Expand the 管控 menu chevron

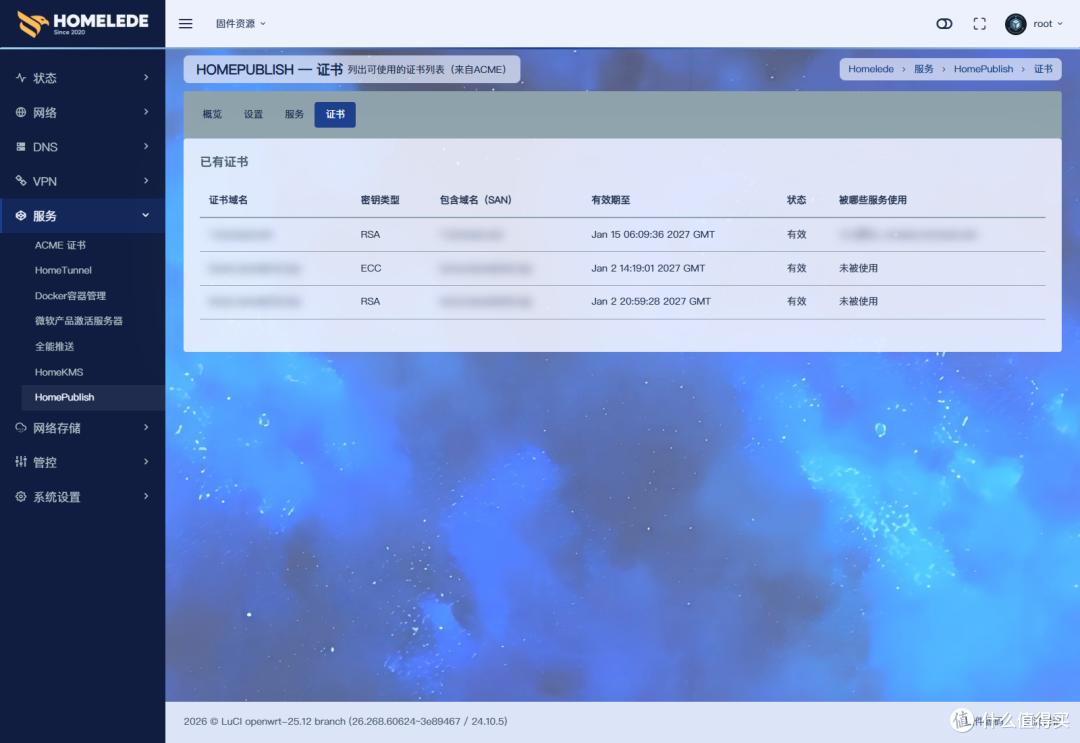click(x=146, y=461)
